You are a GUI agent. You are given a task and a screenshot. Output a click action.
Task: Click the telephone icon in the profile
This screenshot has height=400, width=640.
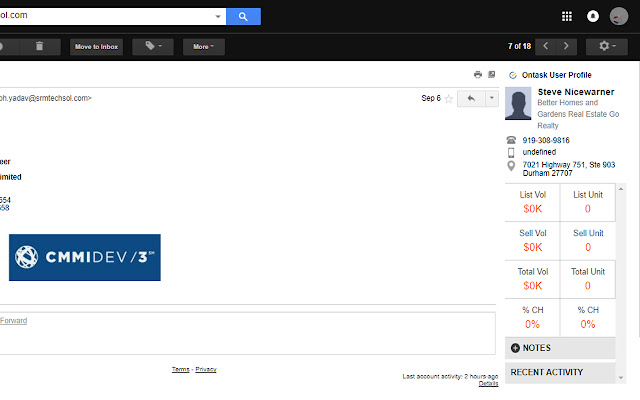click(x=511, y=140)
